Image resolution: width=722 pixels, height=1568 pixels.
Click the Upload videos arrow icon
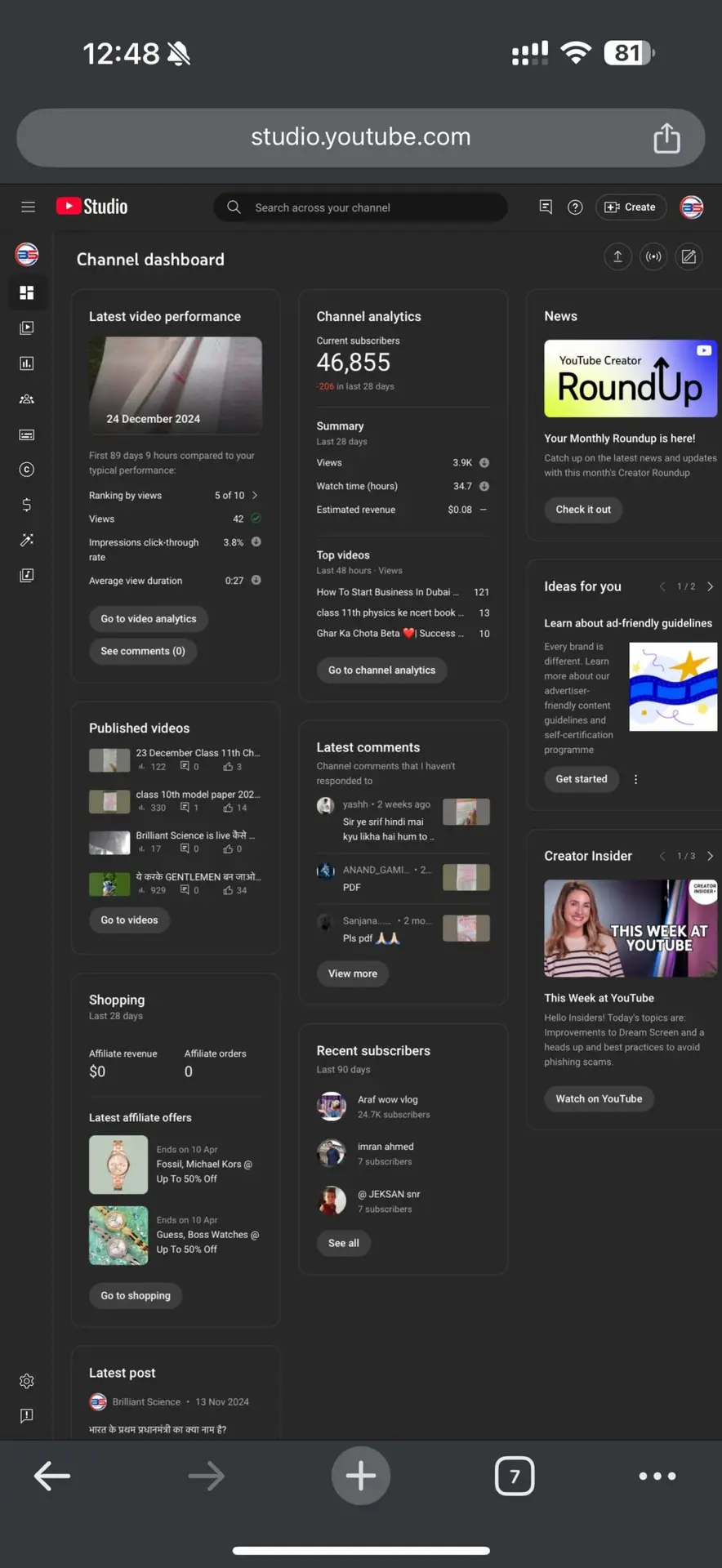[x=618, y=257]
